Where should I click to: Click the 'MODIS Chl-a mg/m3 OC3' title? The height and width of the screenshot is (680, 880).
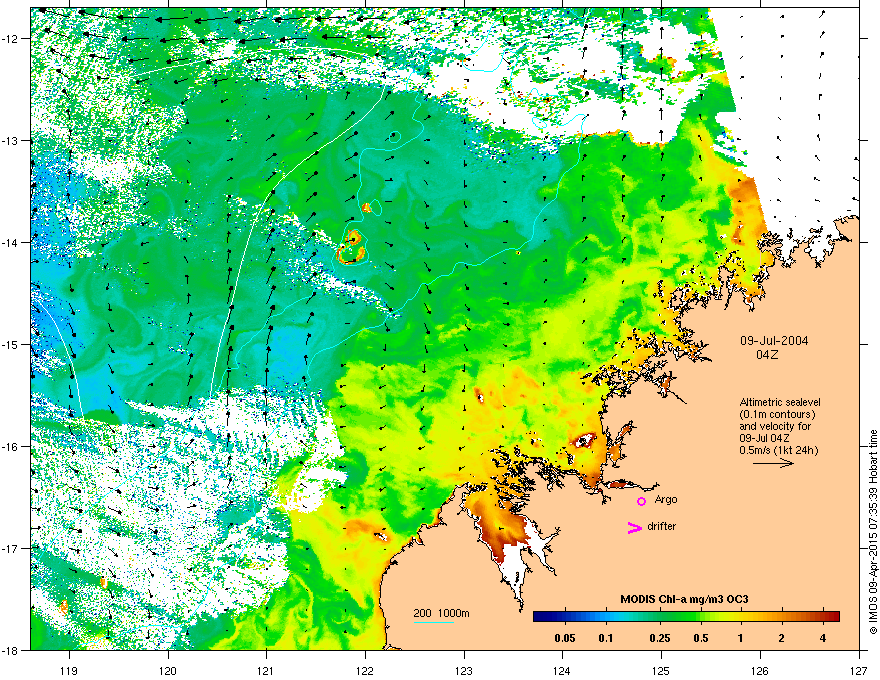[684, 599]
